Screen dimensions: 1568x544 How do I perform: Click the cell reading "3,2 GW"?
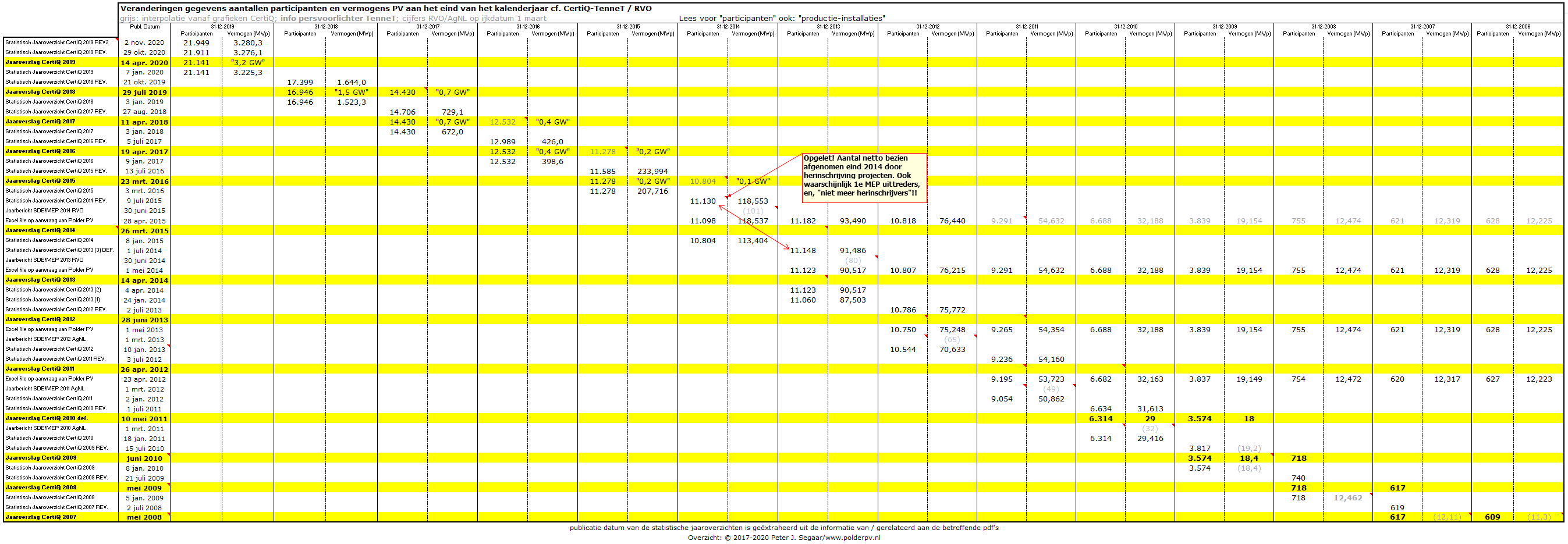coord(248,63)
